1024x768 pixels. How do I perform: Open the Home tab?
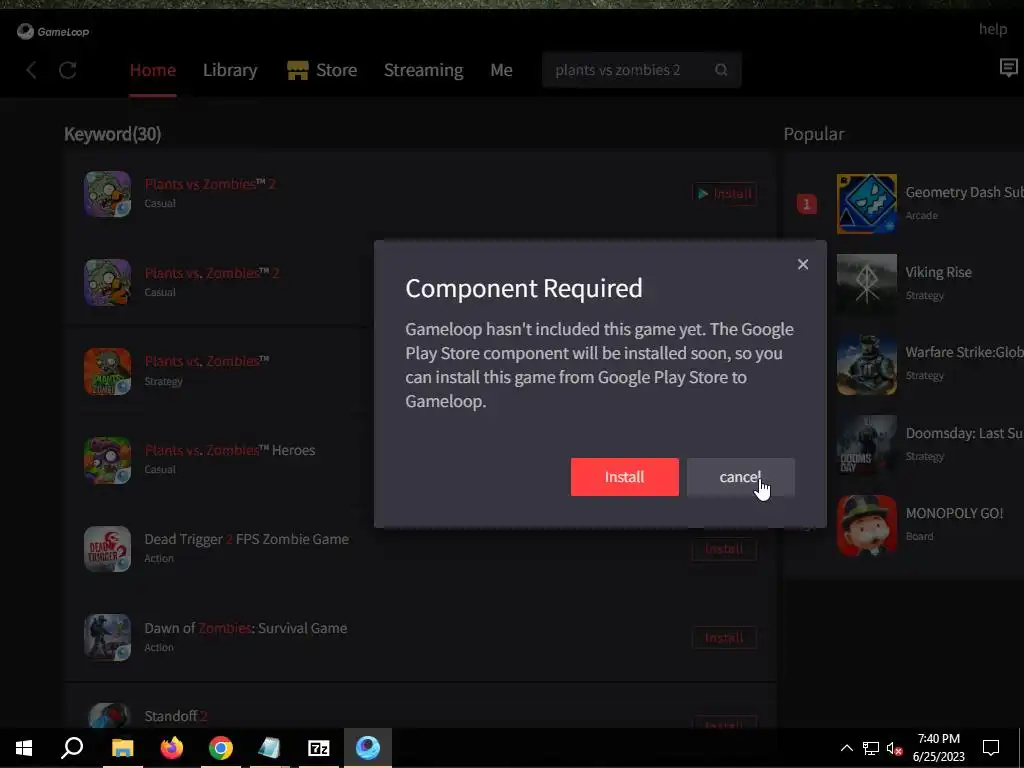pyautogui.click(x=153, y=70)
